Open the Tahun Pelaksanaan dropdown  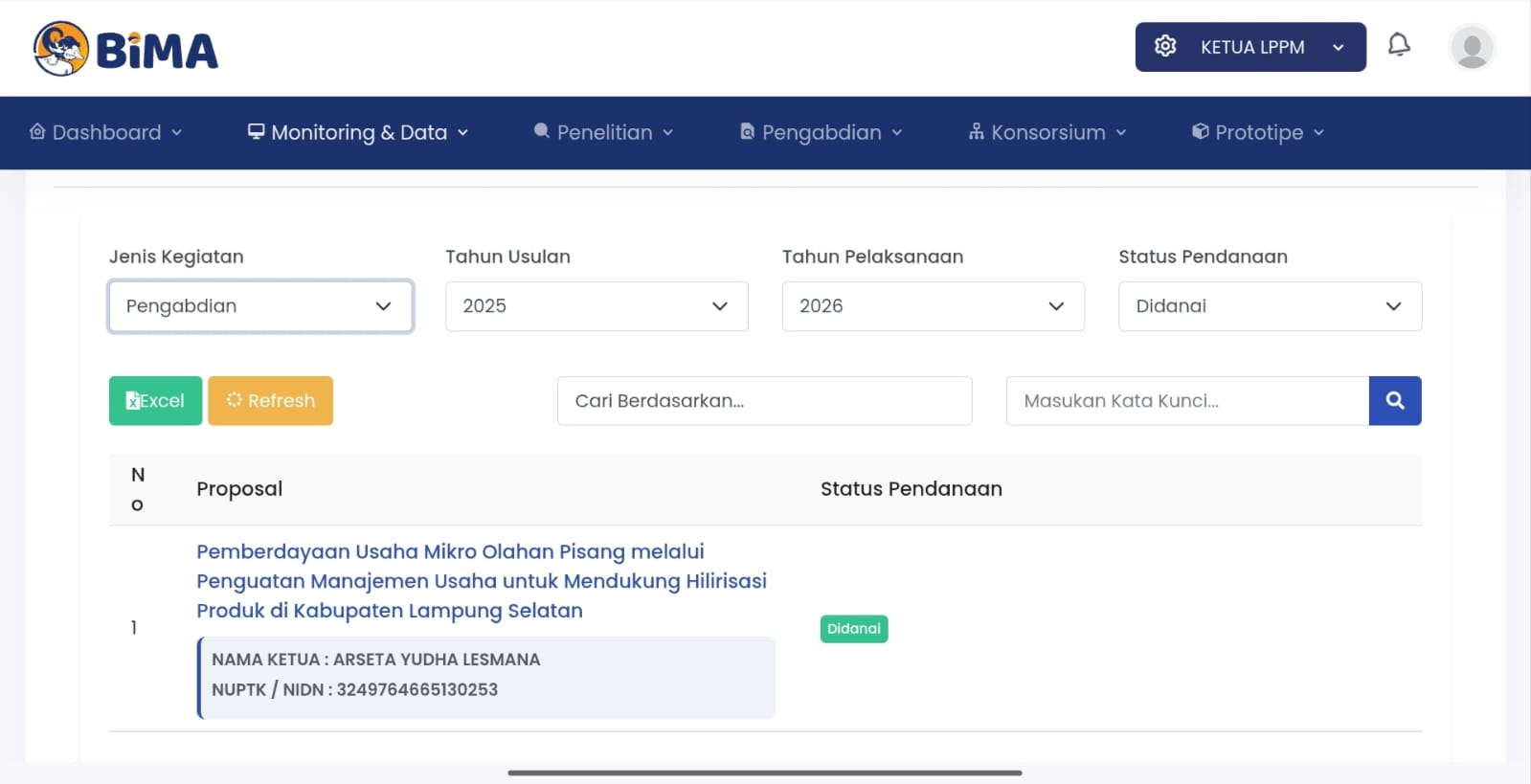point(933,306)
